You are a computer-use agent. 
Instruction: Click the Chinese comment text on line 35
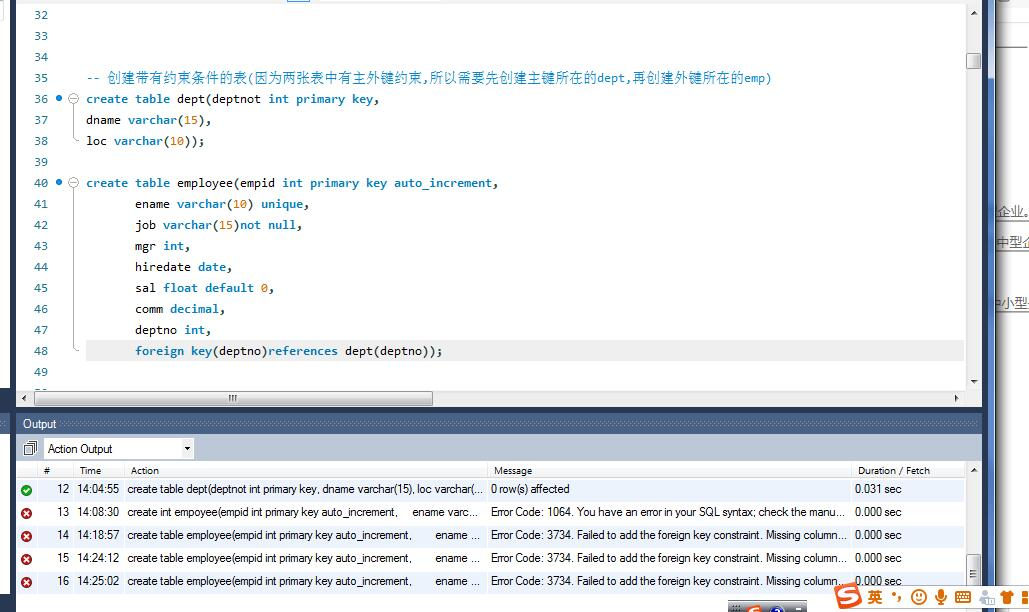point(429,78)
